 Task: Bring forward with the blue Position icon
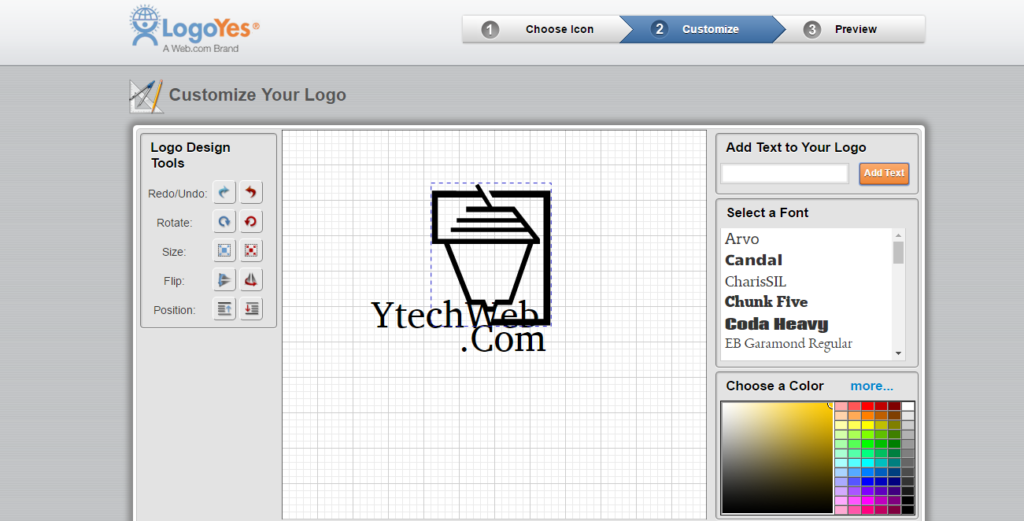click(x=224, y=309)
